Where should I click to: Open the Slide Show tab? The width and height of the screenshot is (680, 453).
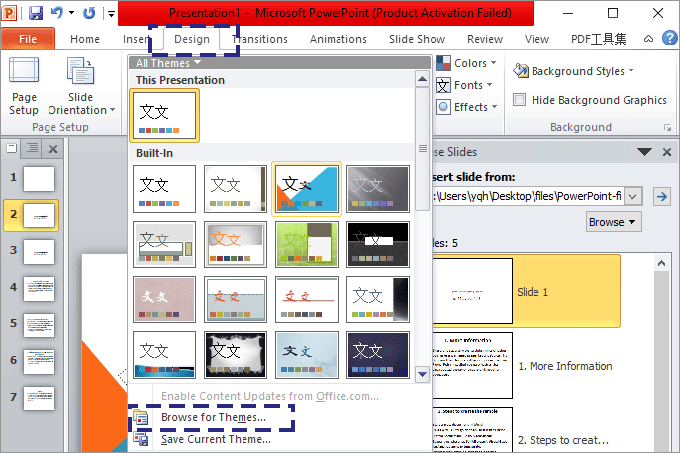(417, 39)
